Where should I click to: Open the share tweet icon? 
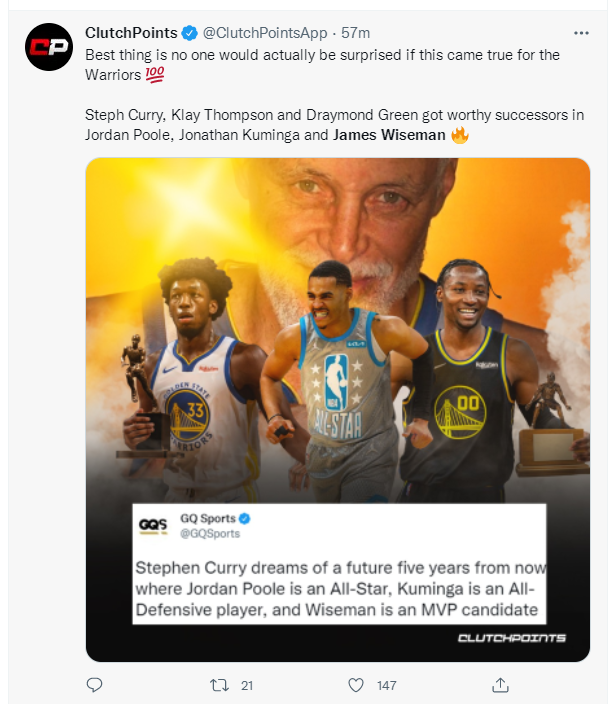pyautogui.click(x=500, y=685)
